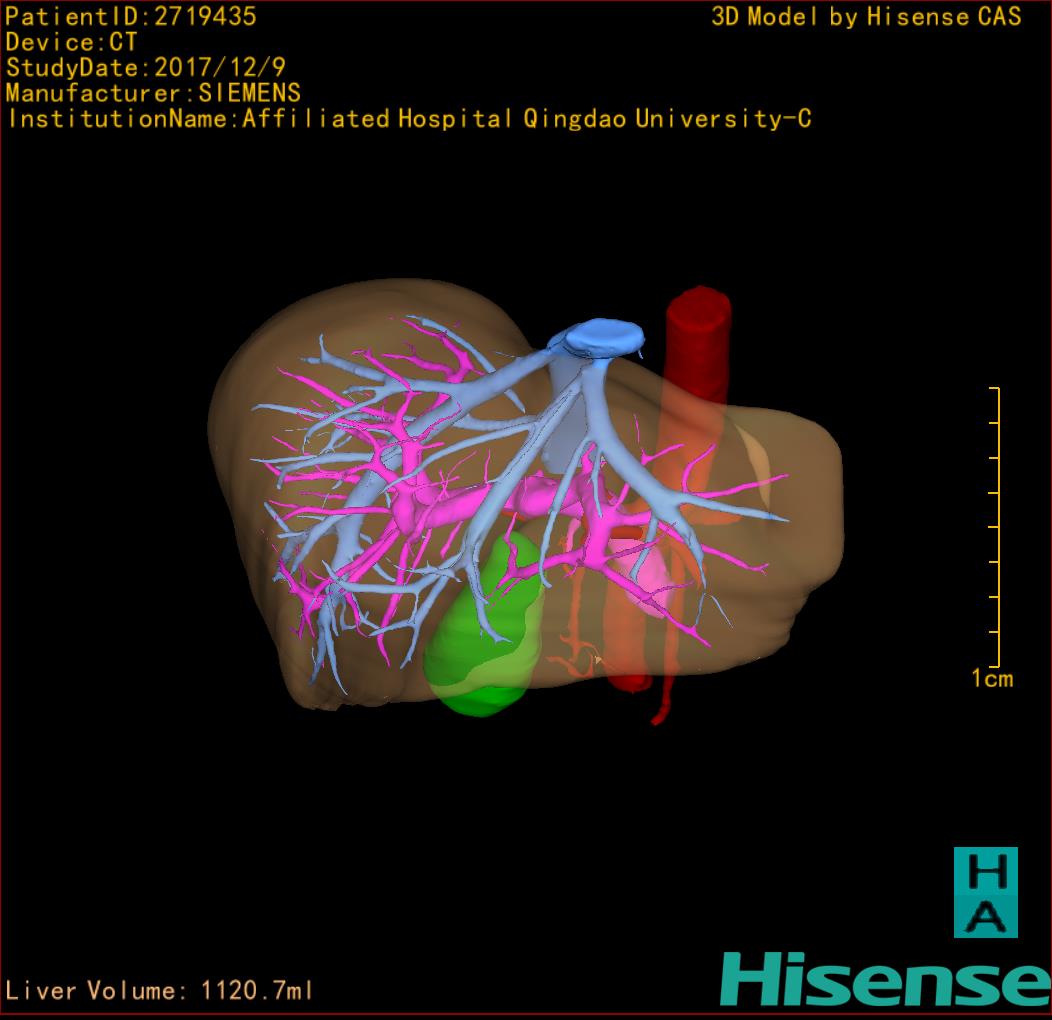
Task: Click the Device CT label
Action: [71, 42]
